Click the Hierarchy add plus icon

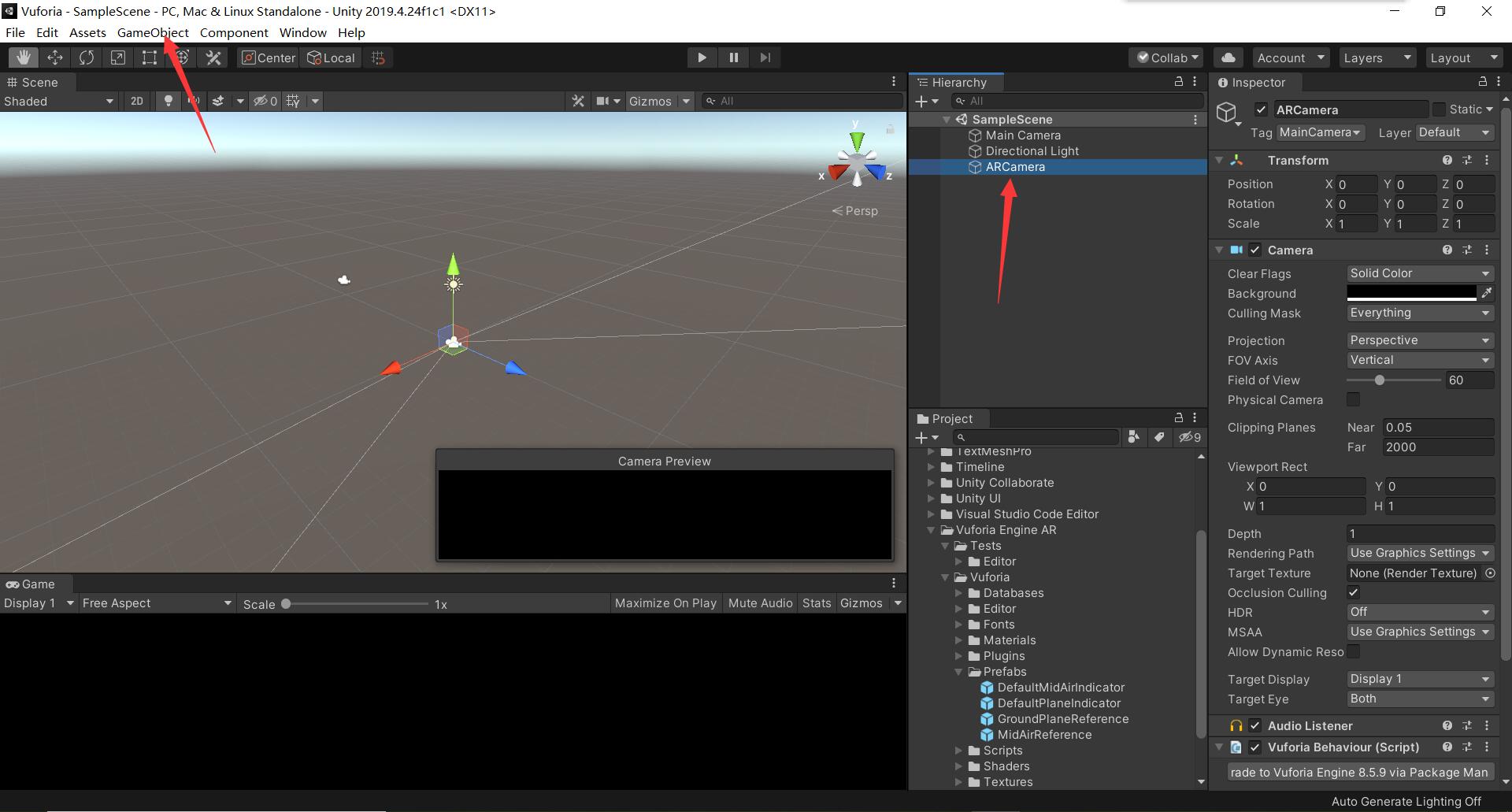(921, 101)
